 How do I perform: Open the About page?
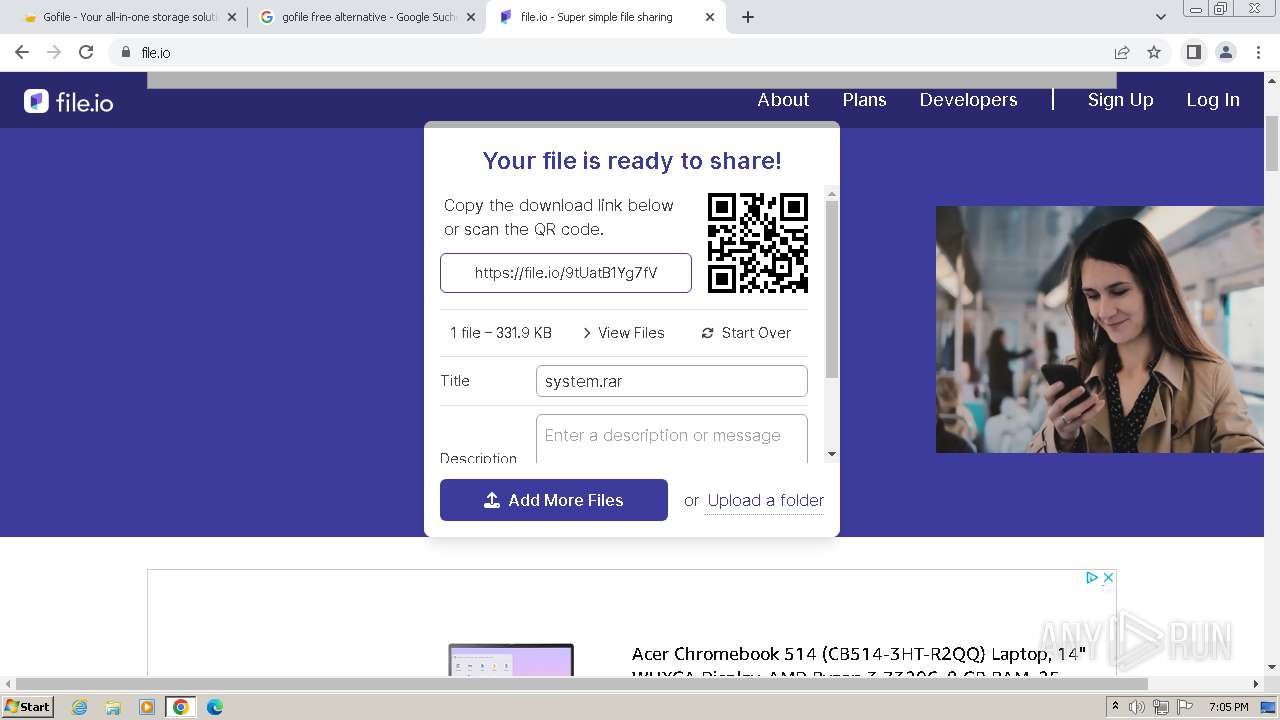(x=783, y=100)
